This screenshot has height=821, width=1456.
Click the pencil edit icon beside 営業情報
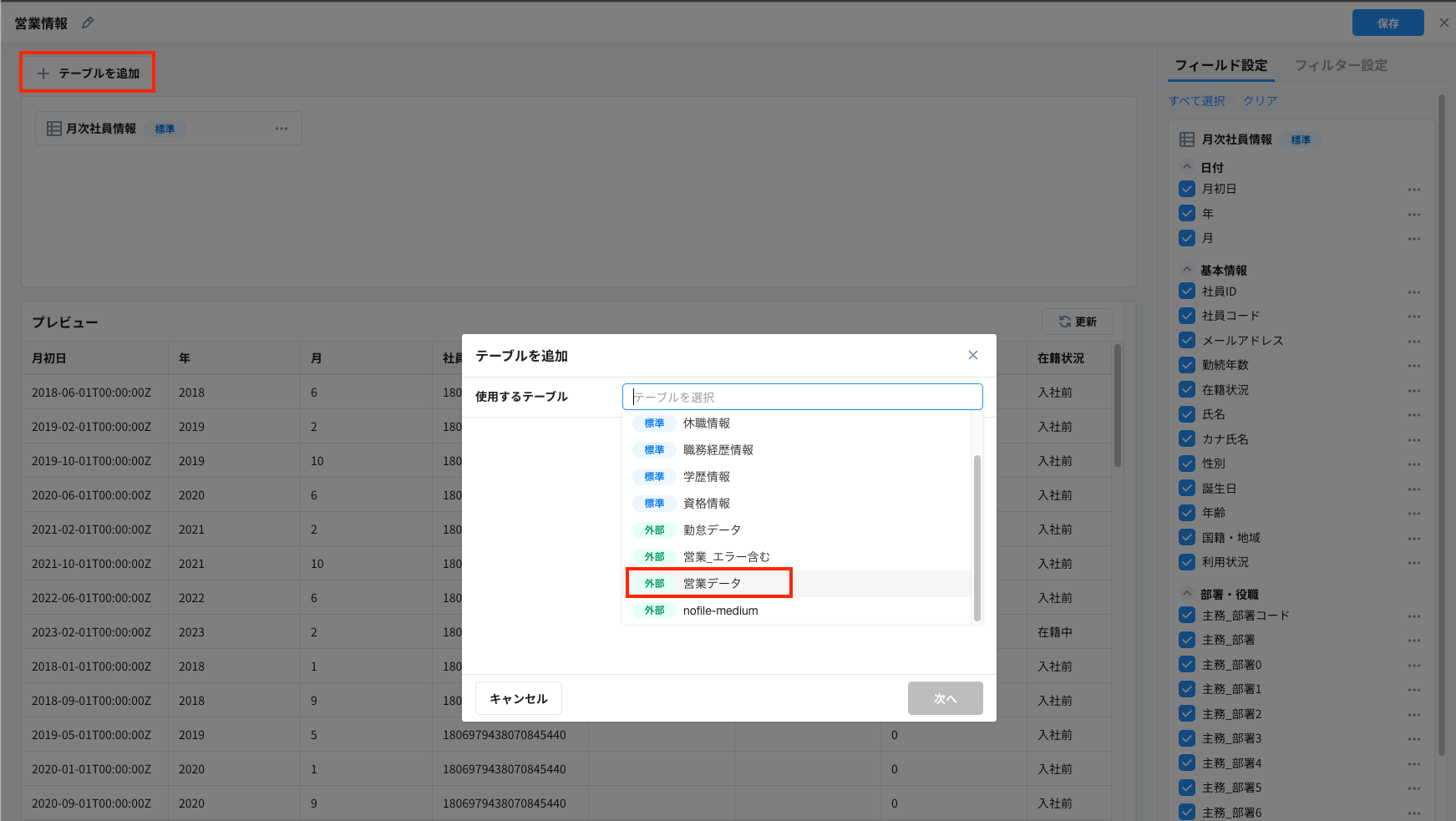(88, 23)
